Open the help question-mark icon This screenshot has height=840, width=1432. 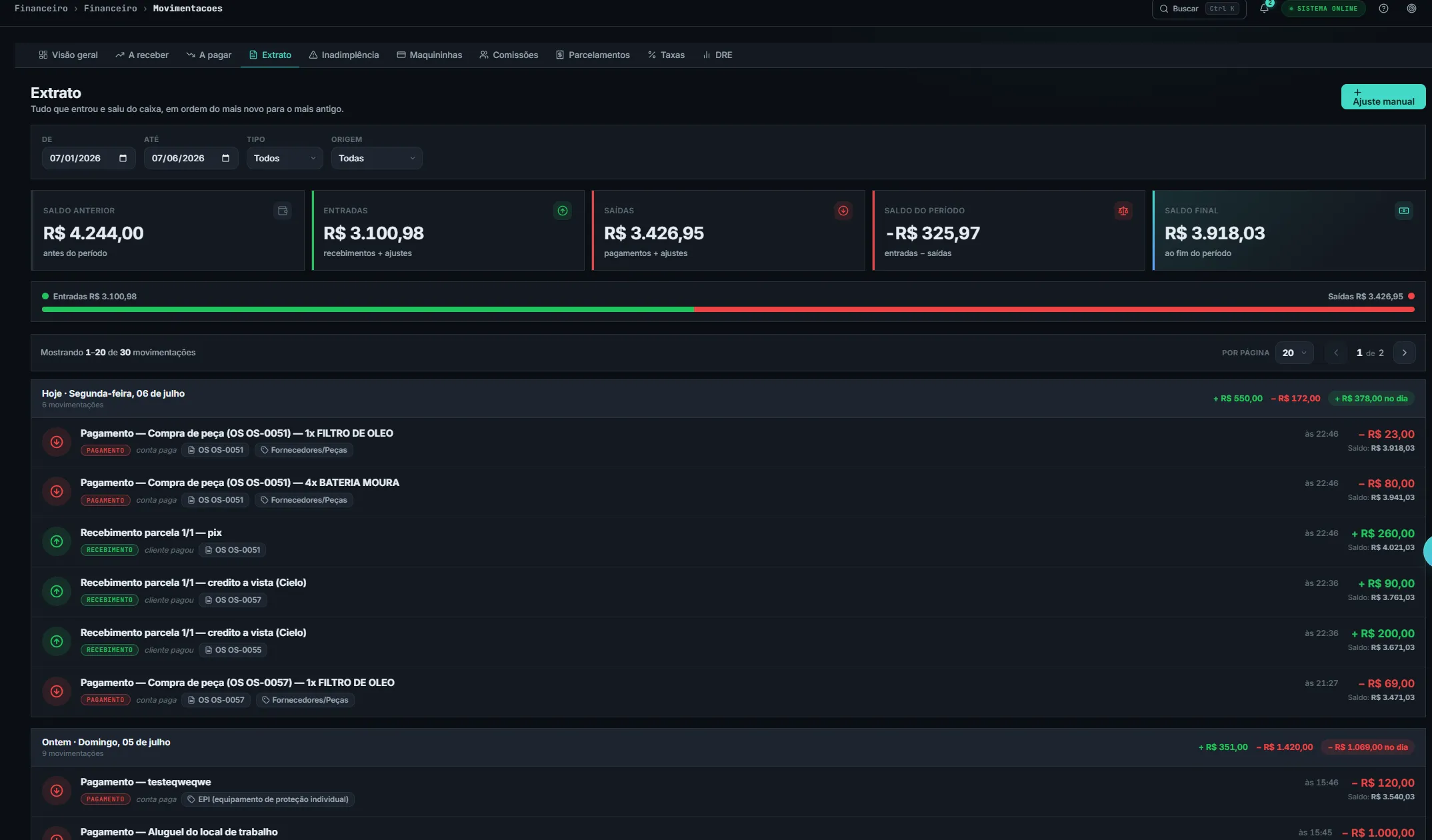coord(1383,9)
